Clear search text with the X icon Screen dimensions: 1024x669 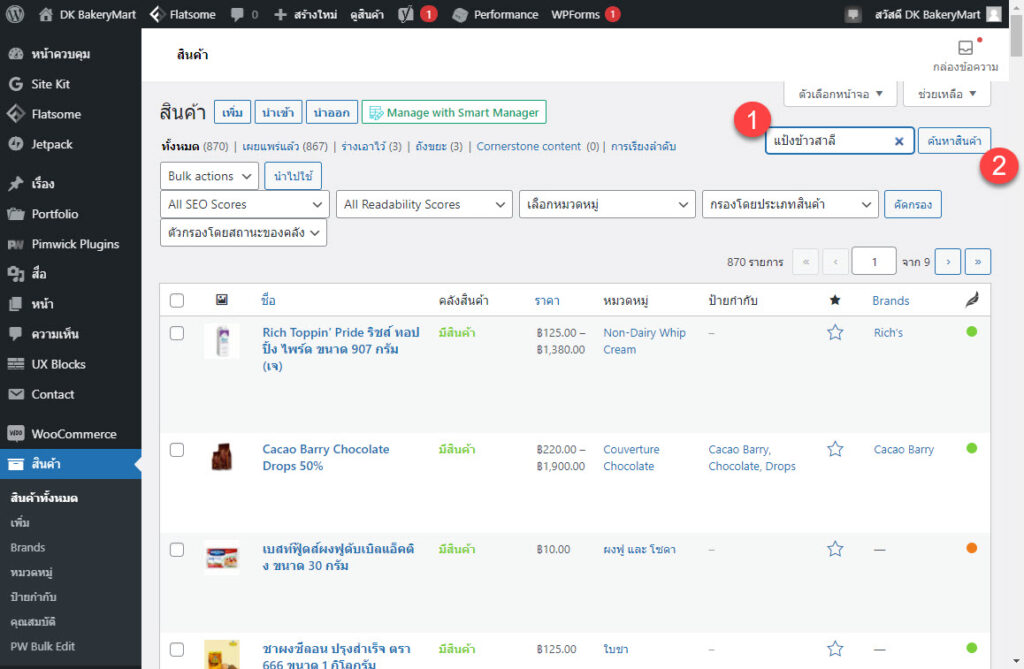click(899, 142)
